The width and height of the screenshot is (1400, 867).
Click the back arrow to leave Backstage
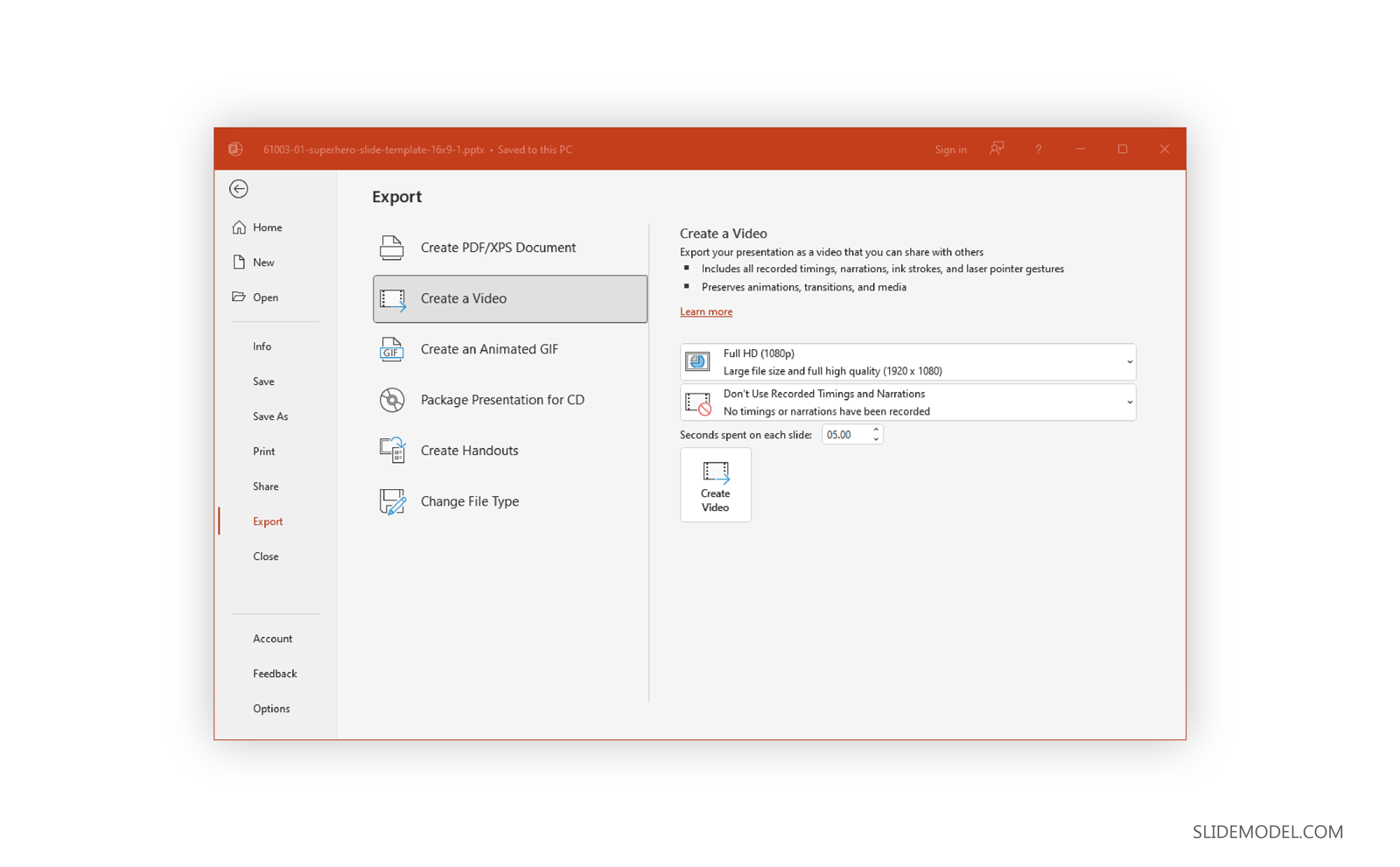pyautogui.click(x=239, y=189)
